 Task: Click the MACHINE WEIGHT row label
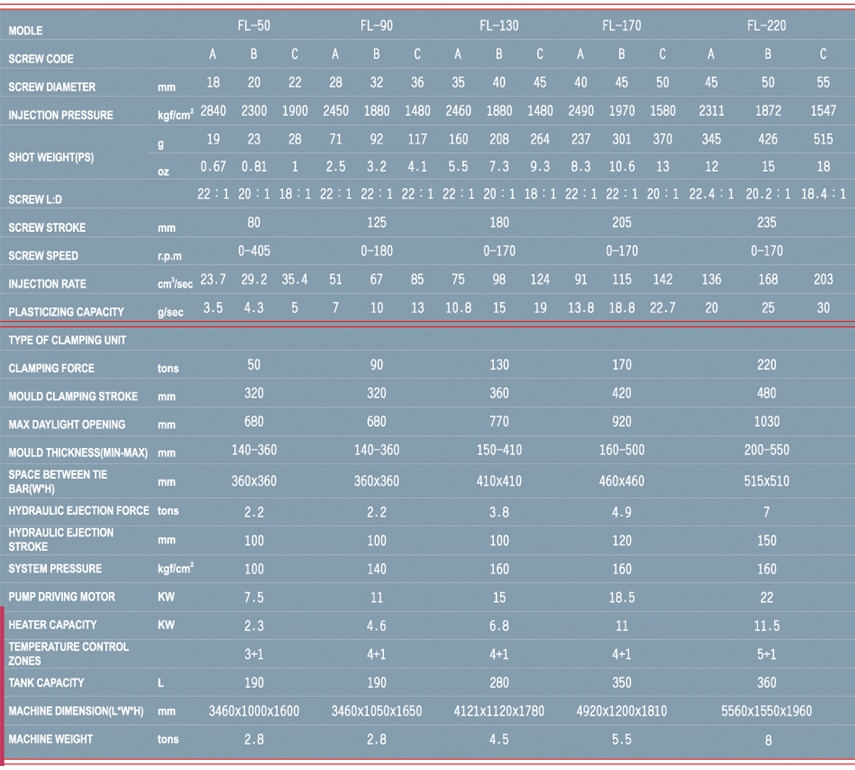(51, 739)
